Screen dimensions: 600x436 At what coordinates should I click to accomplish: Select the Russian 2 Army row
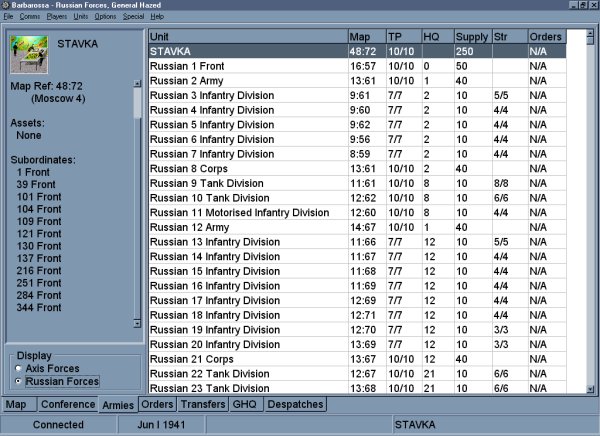[x=357, y=81]
